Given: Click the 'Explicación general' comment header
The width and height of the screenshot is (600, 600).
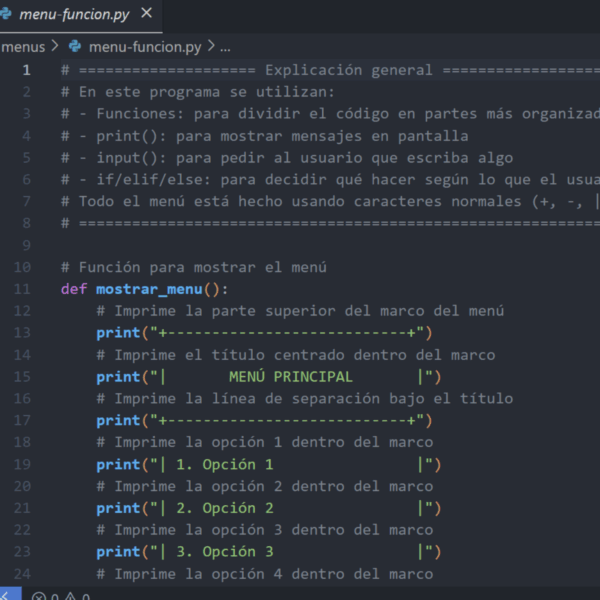Looking at the screenshot, I should tap(349, 70).
